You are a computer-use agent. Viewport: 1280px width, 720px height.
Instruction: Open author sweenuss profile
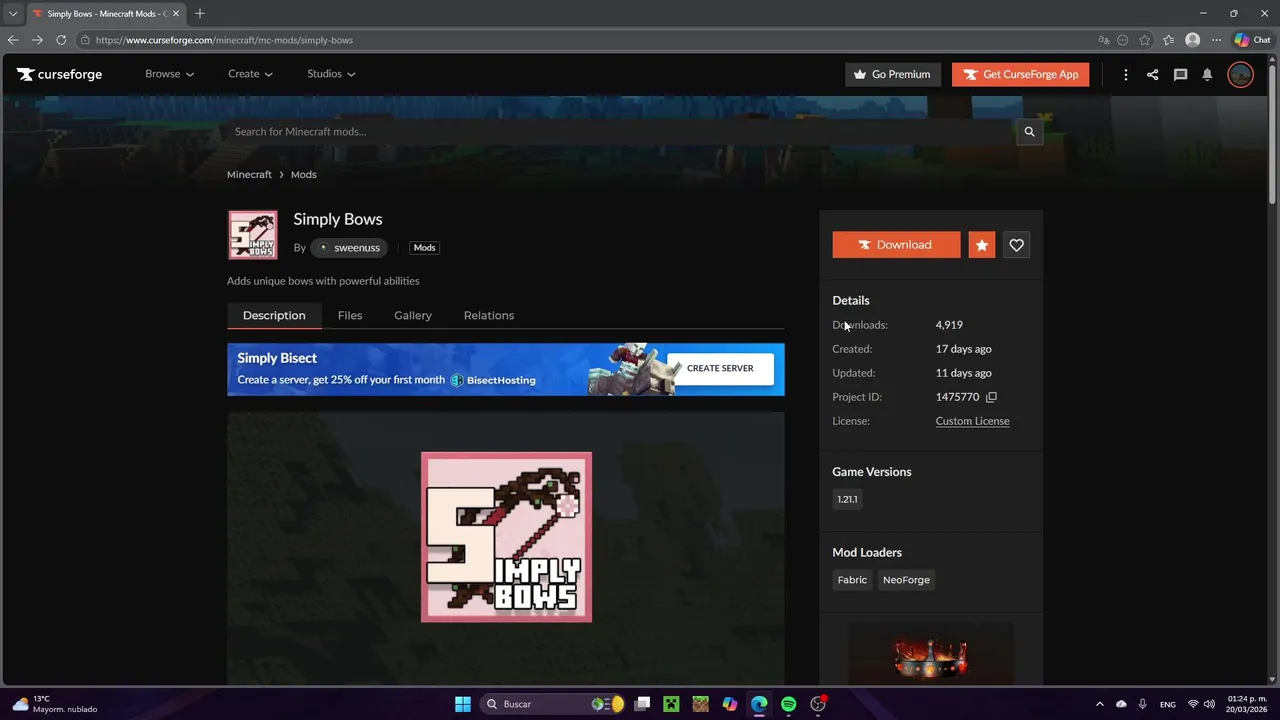(349, 248)
